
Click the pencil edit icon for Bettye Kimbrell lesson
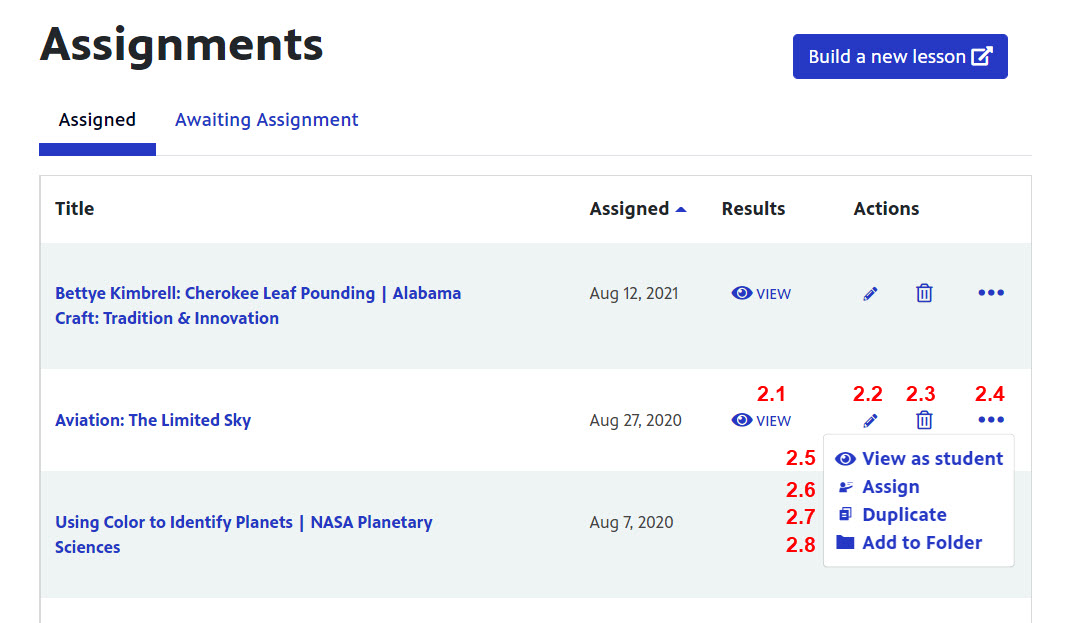870,294
